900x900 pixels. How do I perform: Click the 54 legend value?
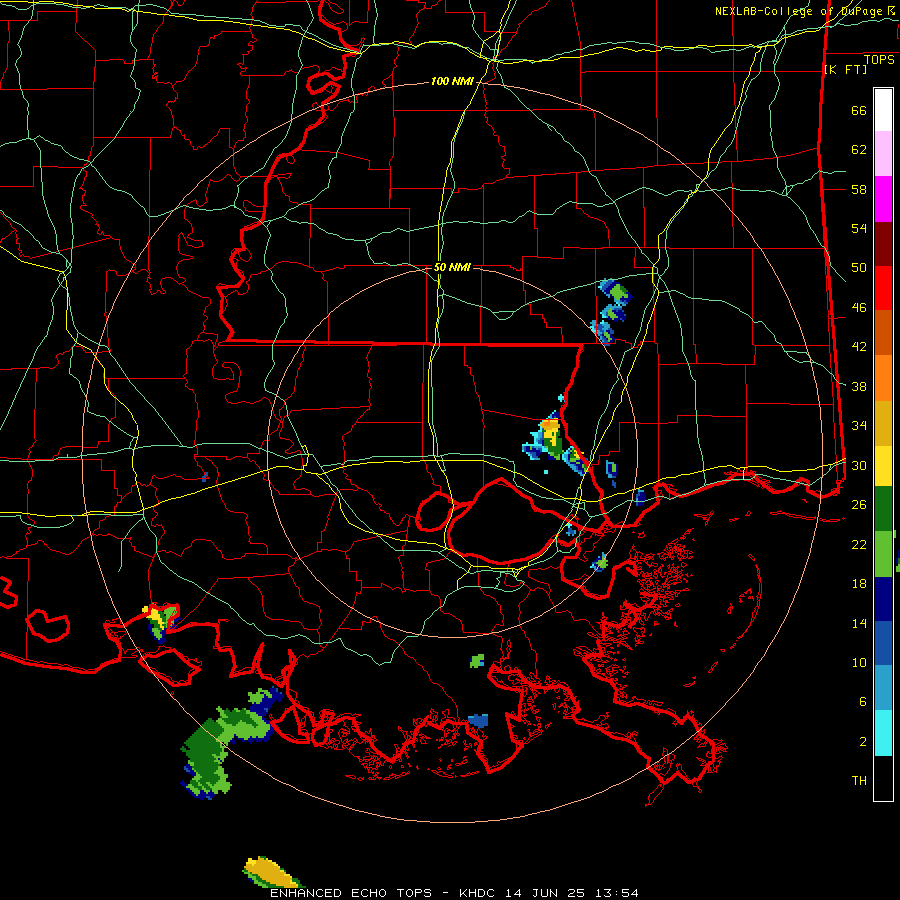859,228
